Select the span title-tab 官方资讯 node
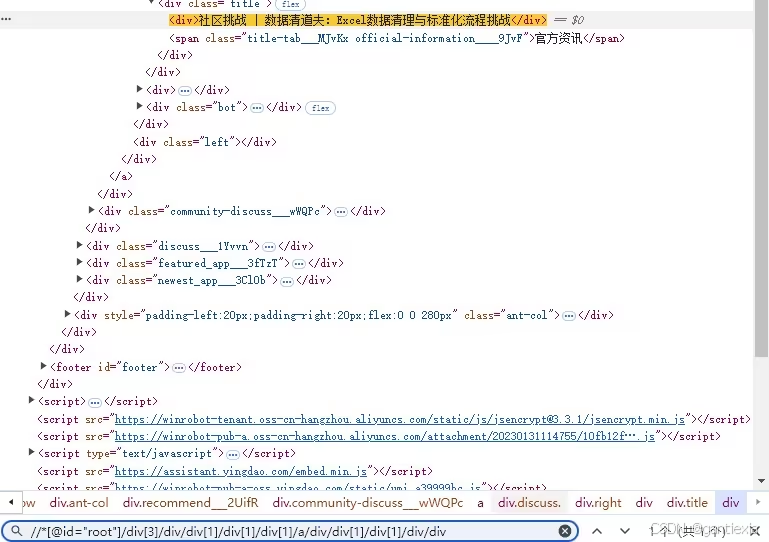Viewport: 769px width, 542px height. (x=397, y=38)
